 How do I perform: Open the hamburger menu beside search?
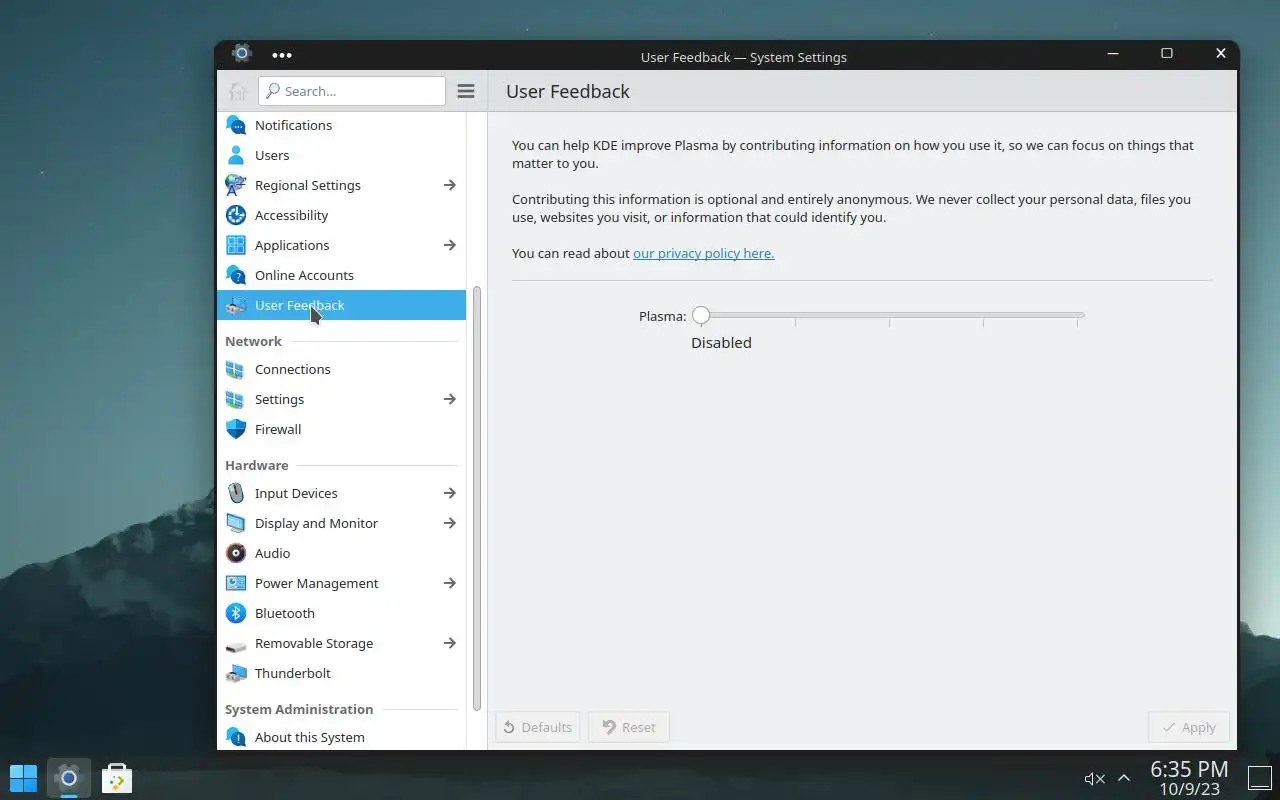pos(466,91)
